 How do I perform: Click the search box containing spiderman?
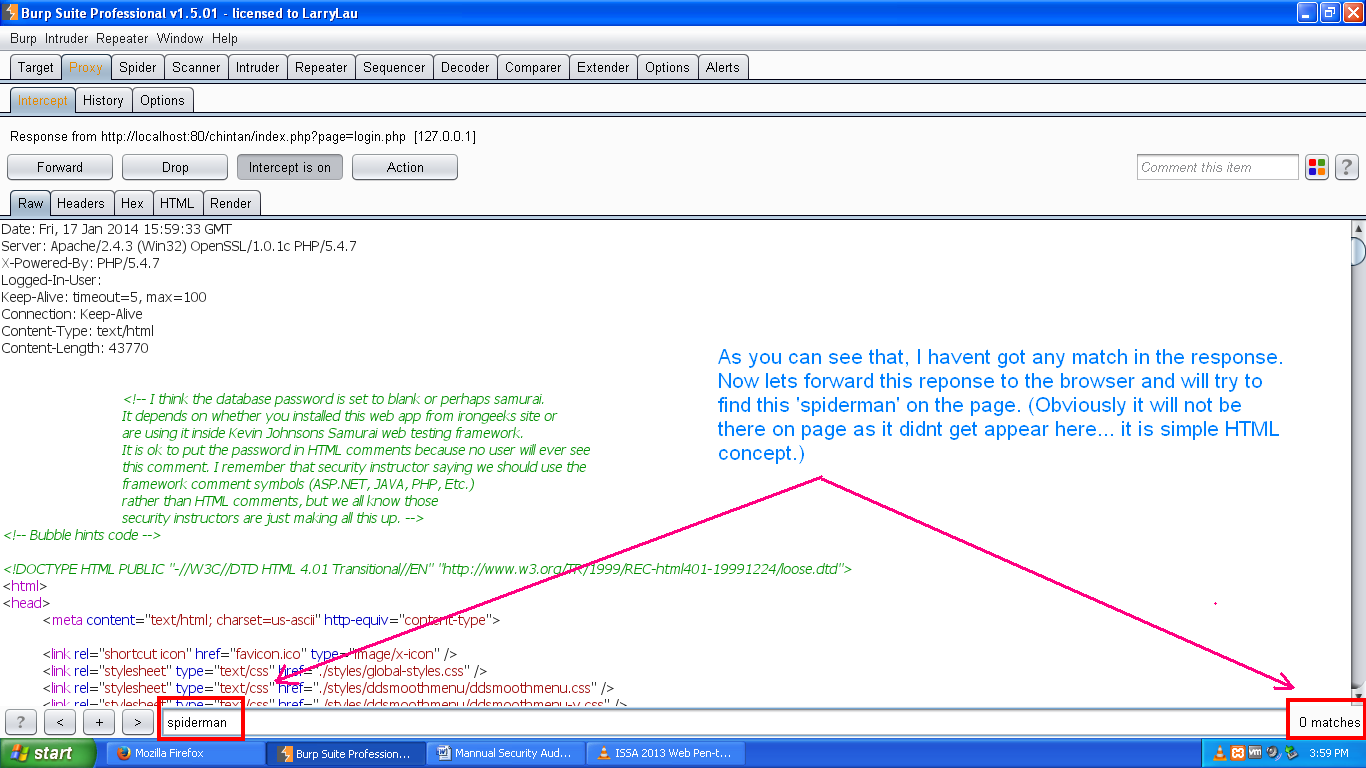pyautogui.click(x=724, y=722)
